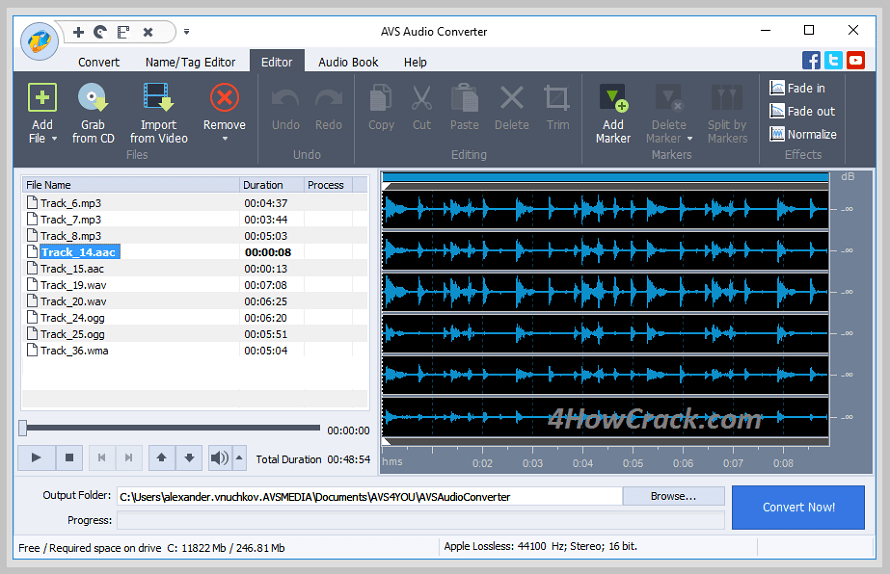Click the blue waveform overview bar

point(606,178)
